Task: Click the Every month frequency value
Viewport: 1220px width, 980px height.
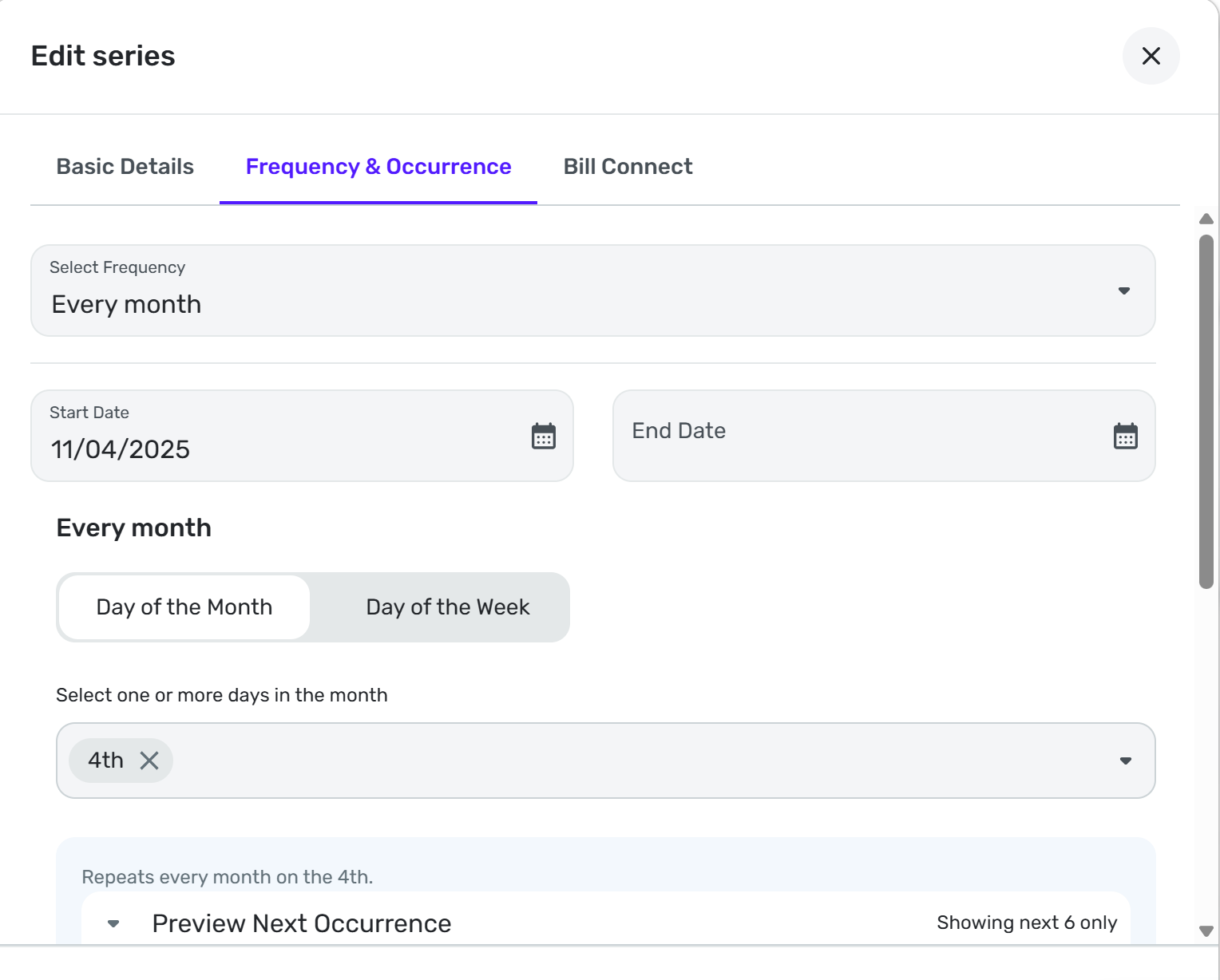Action: [127, 305]
